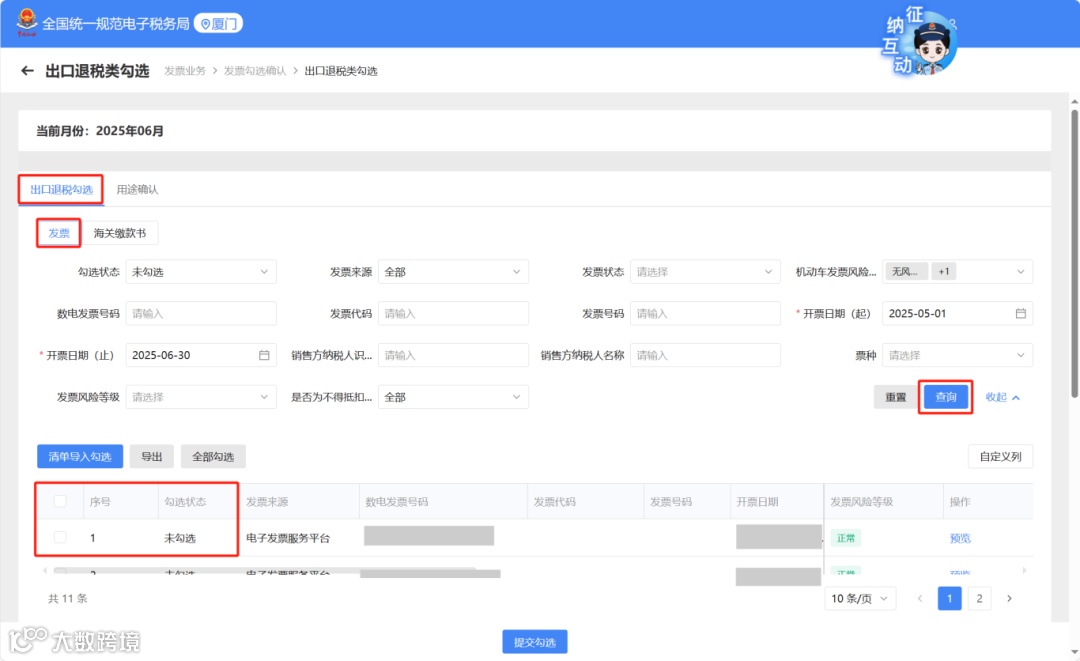Image resolution: width=1080 pixels, height=661 pixels.
Task: Click the 销售方纳税人识别号 input field
Action: (x=453, y=355)
